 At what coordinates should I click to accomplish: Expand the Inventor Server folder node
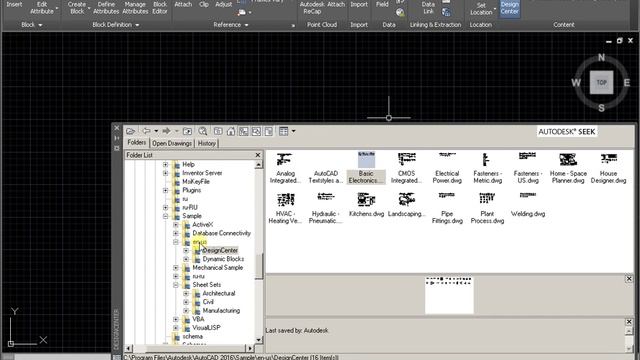pos(165,173)
